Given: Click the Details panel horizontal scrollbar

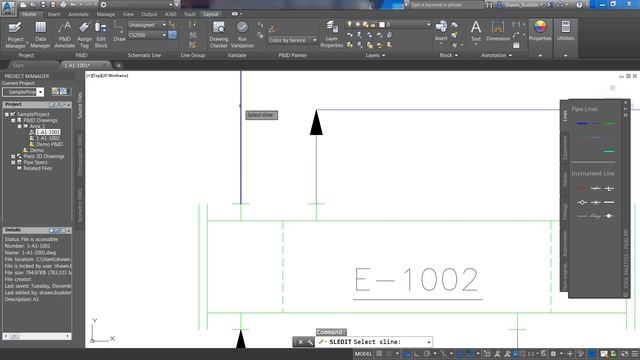Looking at the screenshot, I should pyautogui.click(x=37, y=336).
